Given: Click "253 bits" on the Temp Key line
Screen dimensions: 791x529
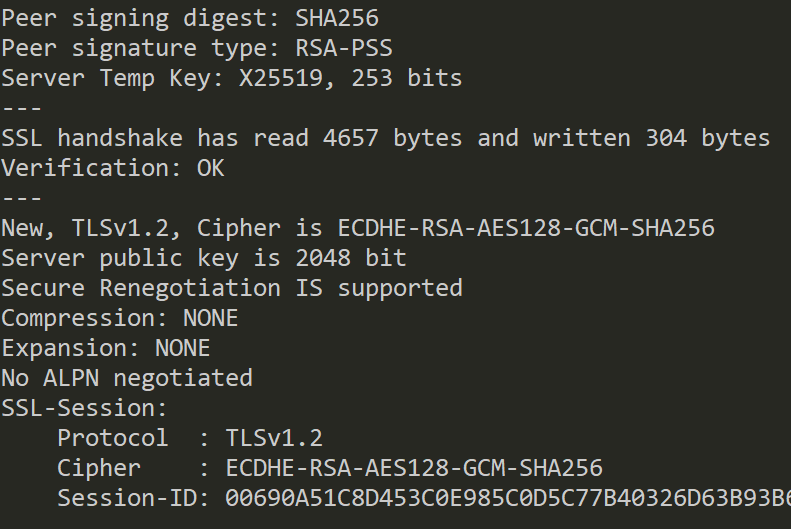Looking at the screenshot, I should [406, 78].
